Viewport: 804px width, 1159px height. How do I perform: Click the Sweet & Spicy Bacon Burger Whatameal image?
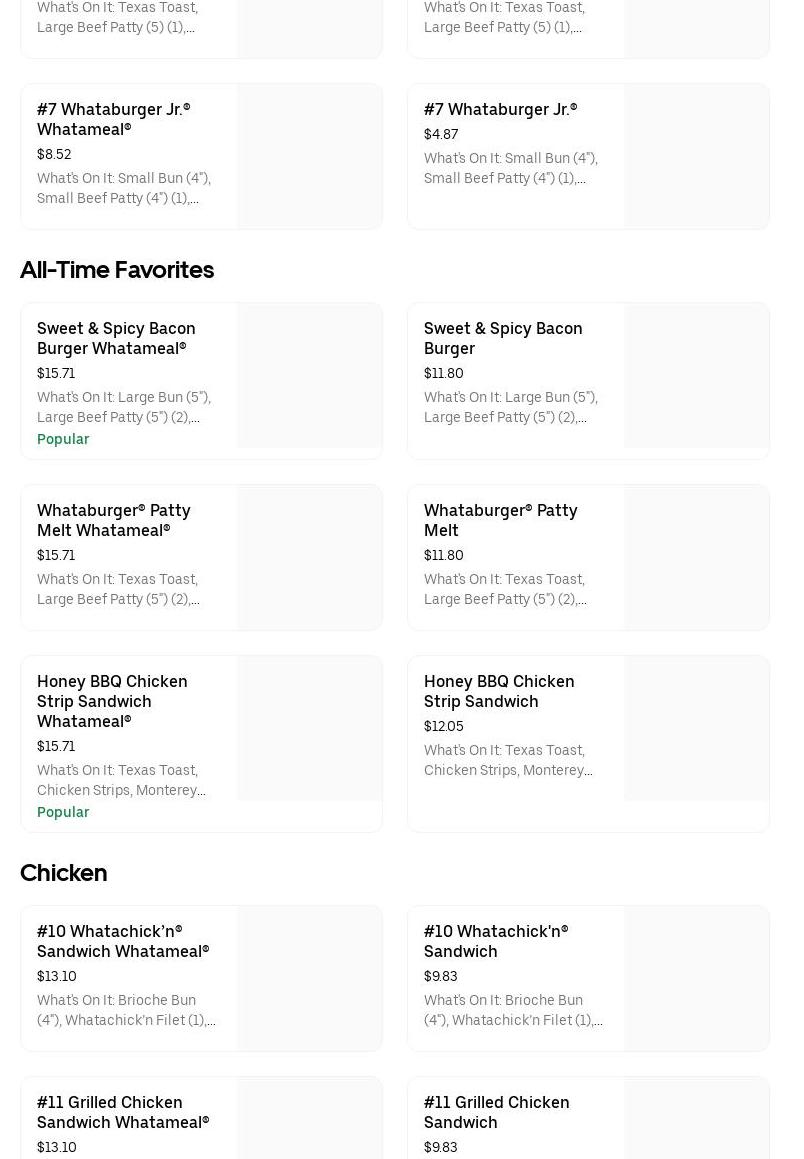coord(310,376)
